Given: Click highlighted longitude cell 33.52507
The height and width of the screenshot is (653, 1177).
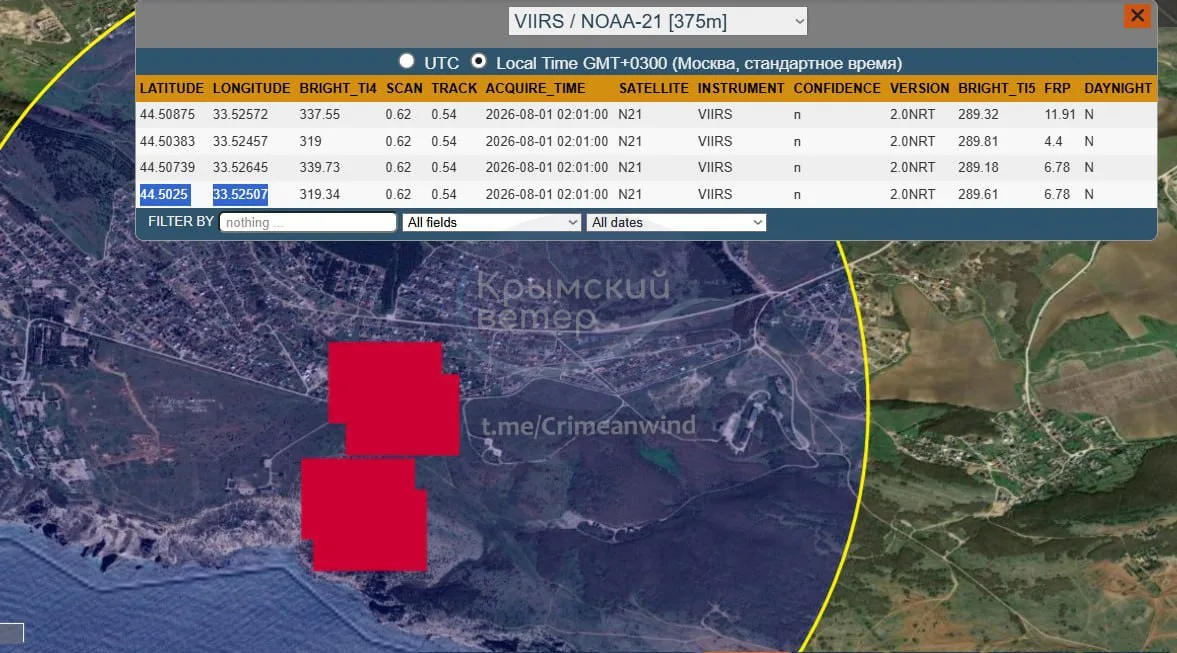Looking at the screenshot, I should pos(240,194).
